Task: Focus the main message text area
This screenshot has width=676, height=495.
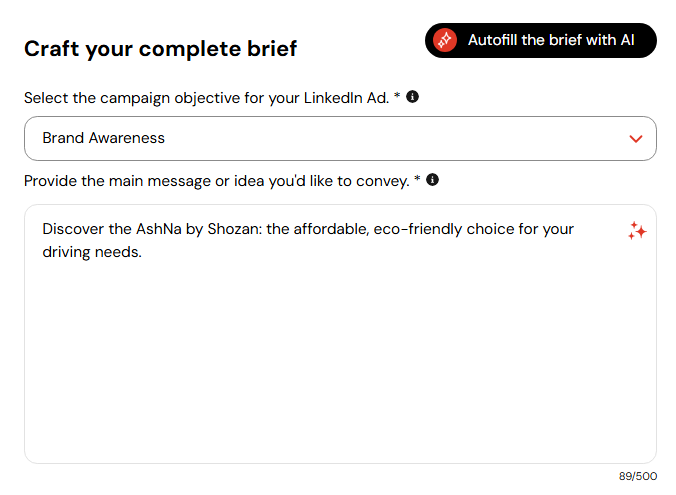Action: coord(340,334)
